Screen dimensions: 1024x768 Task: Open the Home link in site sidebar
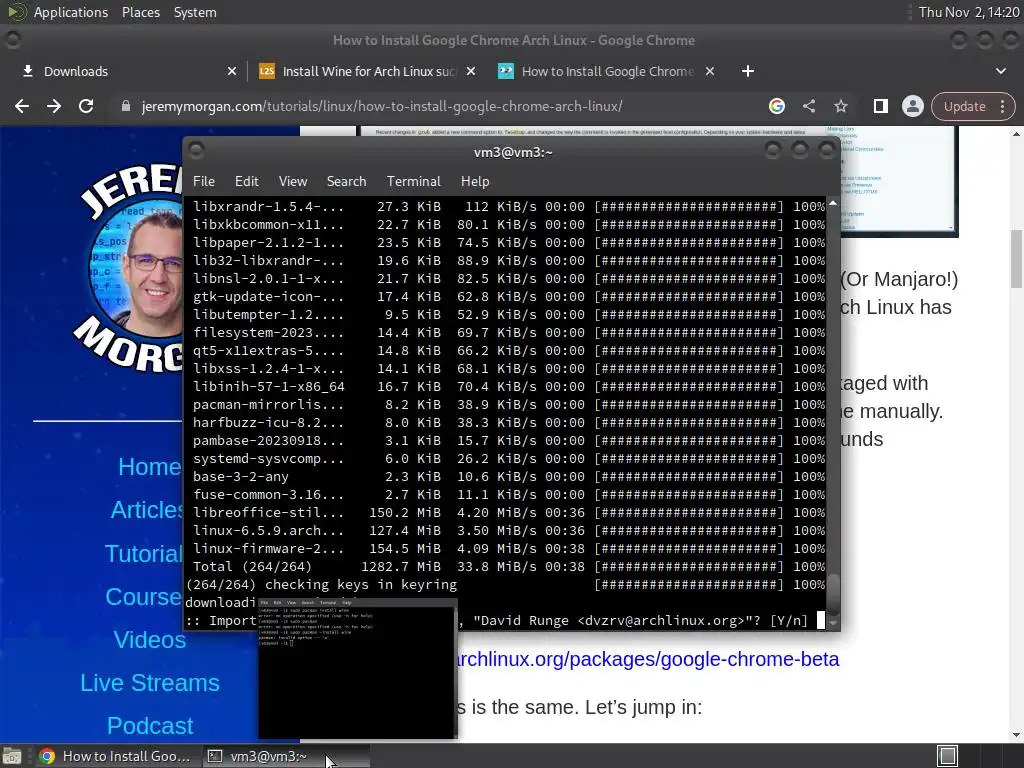click(150, 467)
